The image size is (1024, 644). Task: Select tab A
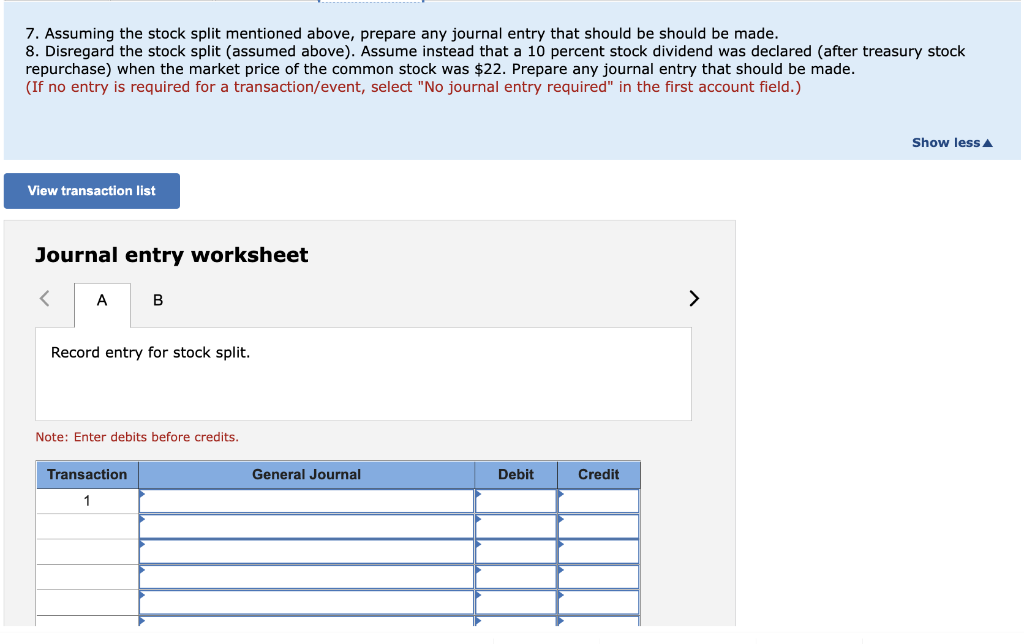101,300
